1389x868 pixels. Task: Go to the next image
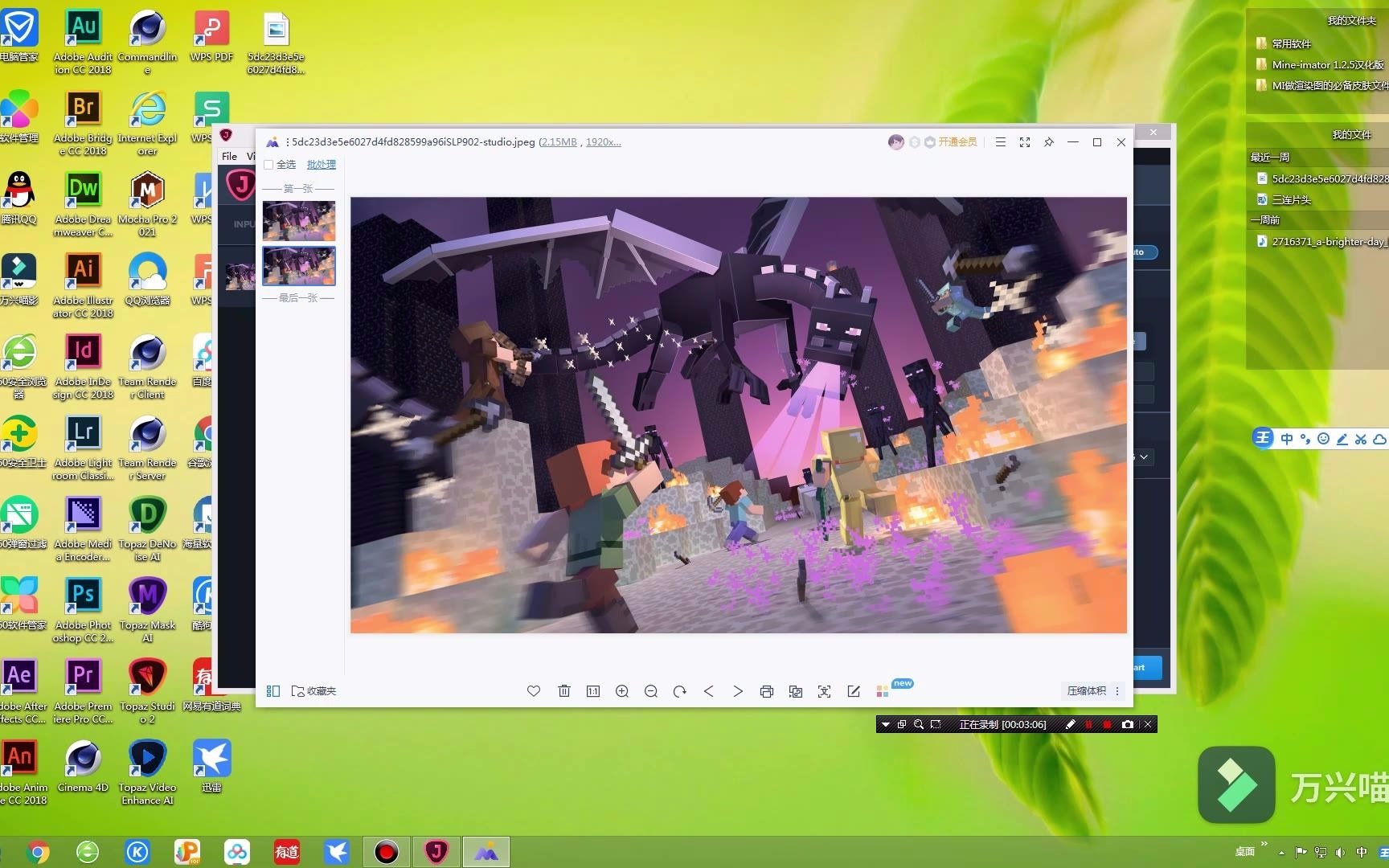738,691
